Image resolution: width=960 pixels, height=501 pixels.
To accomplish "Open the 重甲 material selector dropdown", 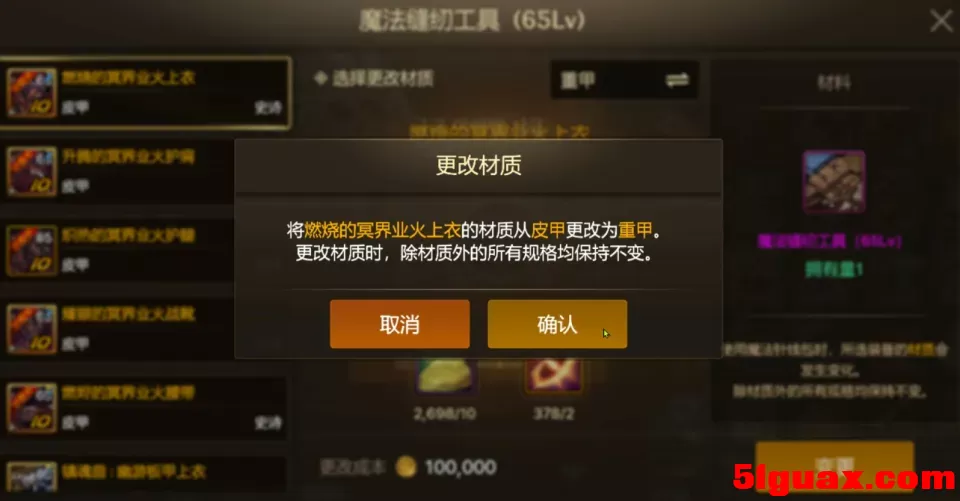I will [x=624, y=80].
